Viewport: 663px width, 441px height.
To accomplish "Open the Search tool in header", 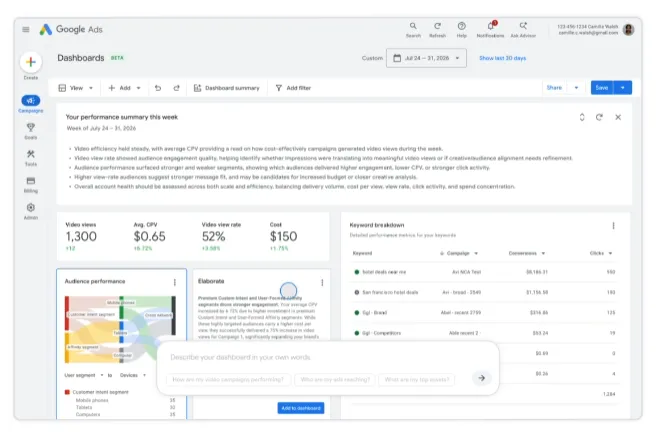I will coord(413,30).
